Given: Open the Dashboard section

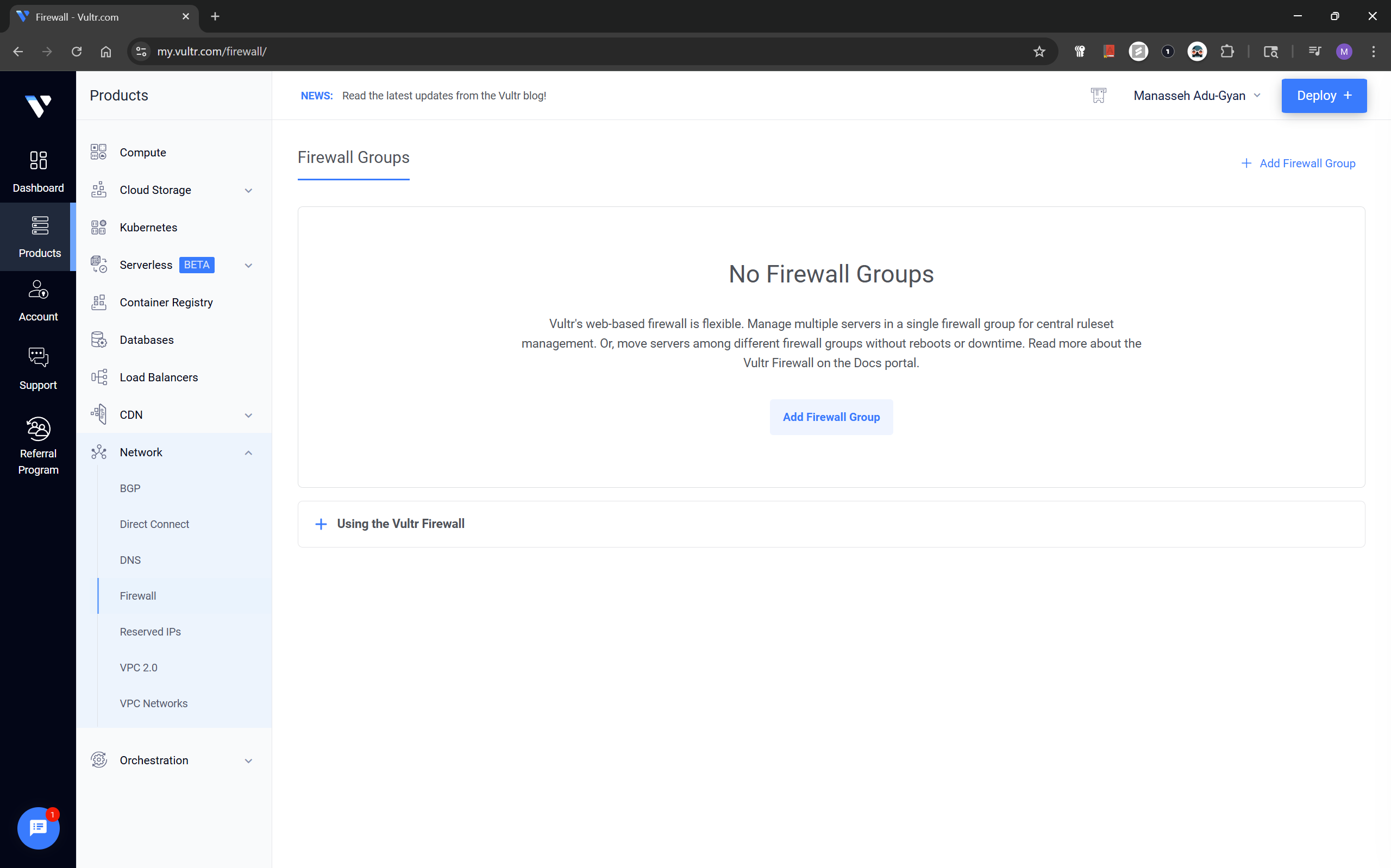Looking at the screenshot, I should pyautogui.click(x=38, y=171).
